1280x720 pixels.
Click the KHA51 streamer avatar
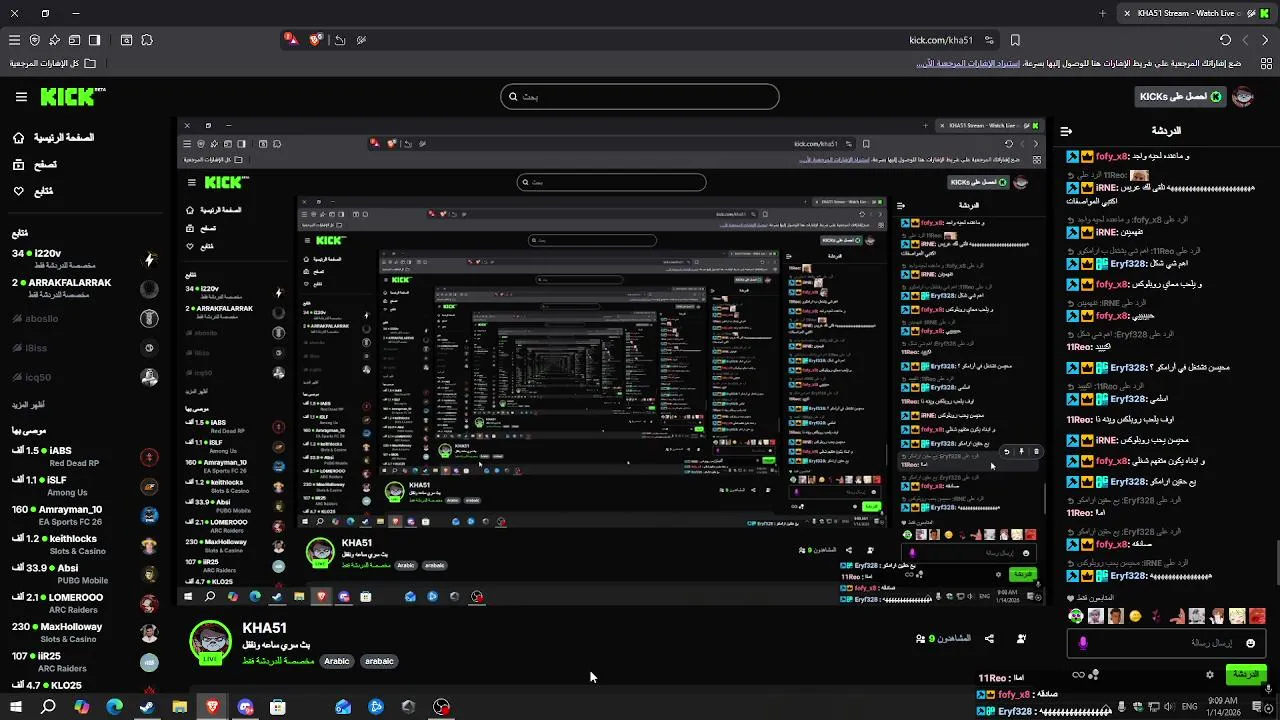(210, 643)
